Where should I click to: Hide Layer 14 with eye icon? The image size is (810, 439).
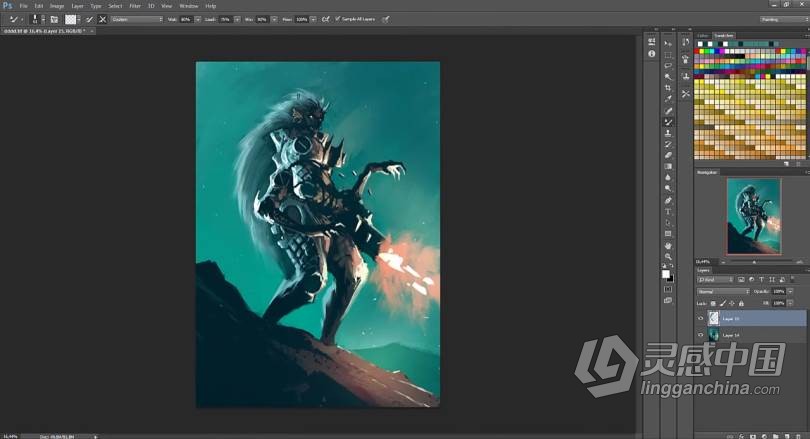(700, 335)
